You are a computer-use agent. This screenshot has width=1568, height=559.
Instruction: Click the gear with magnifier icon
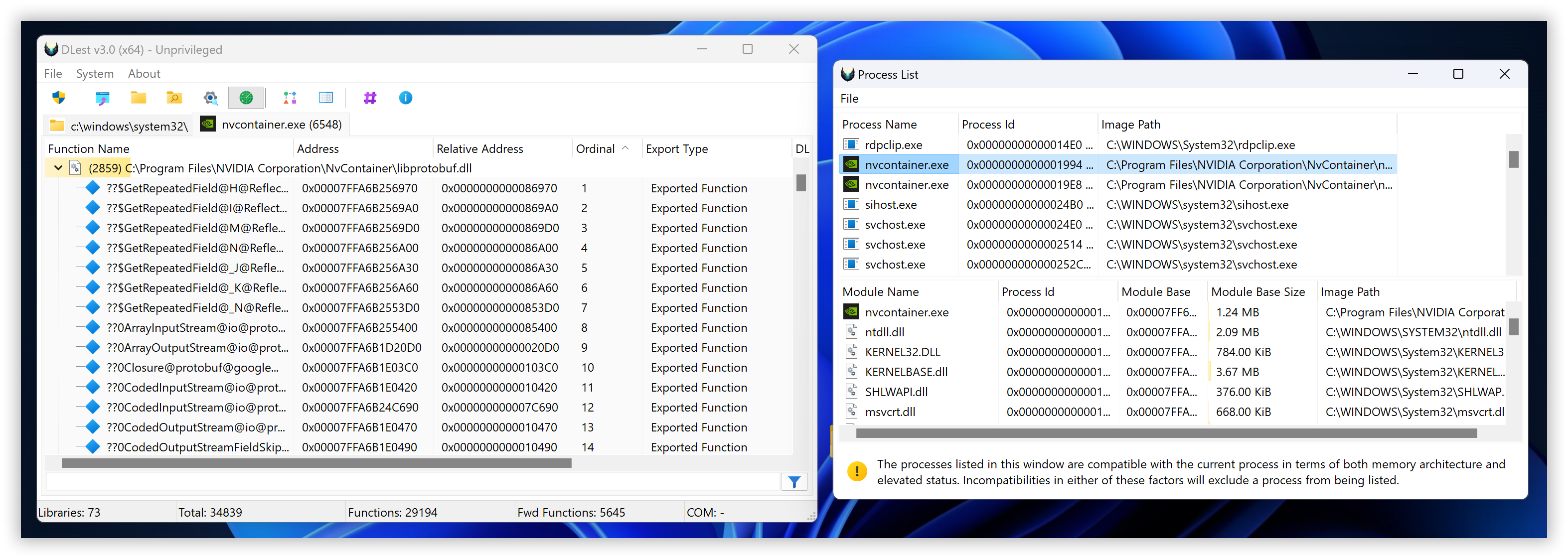coord(211,98)
